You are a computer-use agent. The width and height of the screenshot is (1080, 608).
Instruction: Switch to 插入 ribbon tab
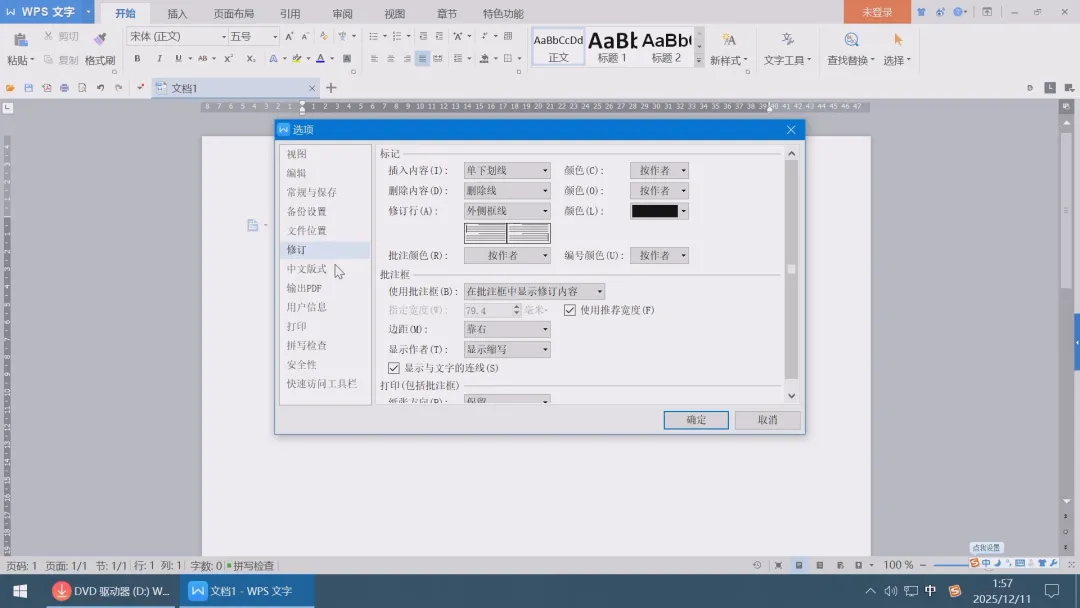(177, 13)
